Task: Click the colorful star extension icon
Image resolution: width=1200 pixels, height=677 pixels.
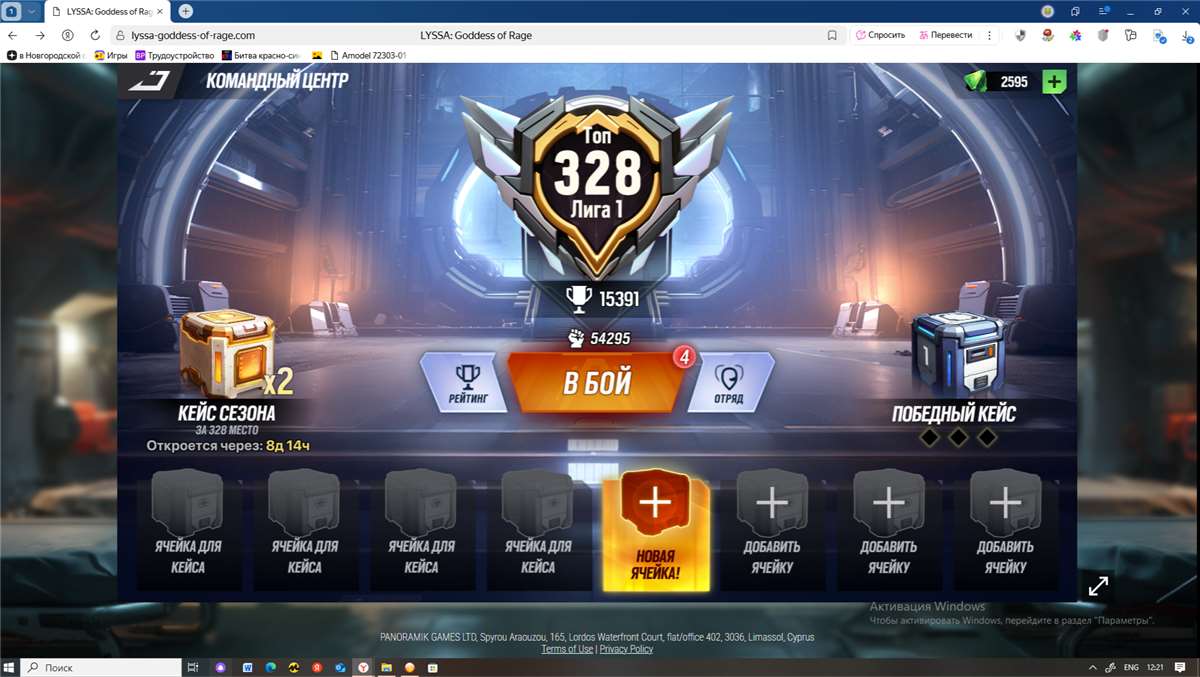Action: [x=1075, y=35]
